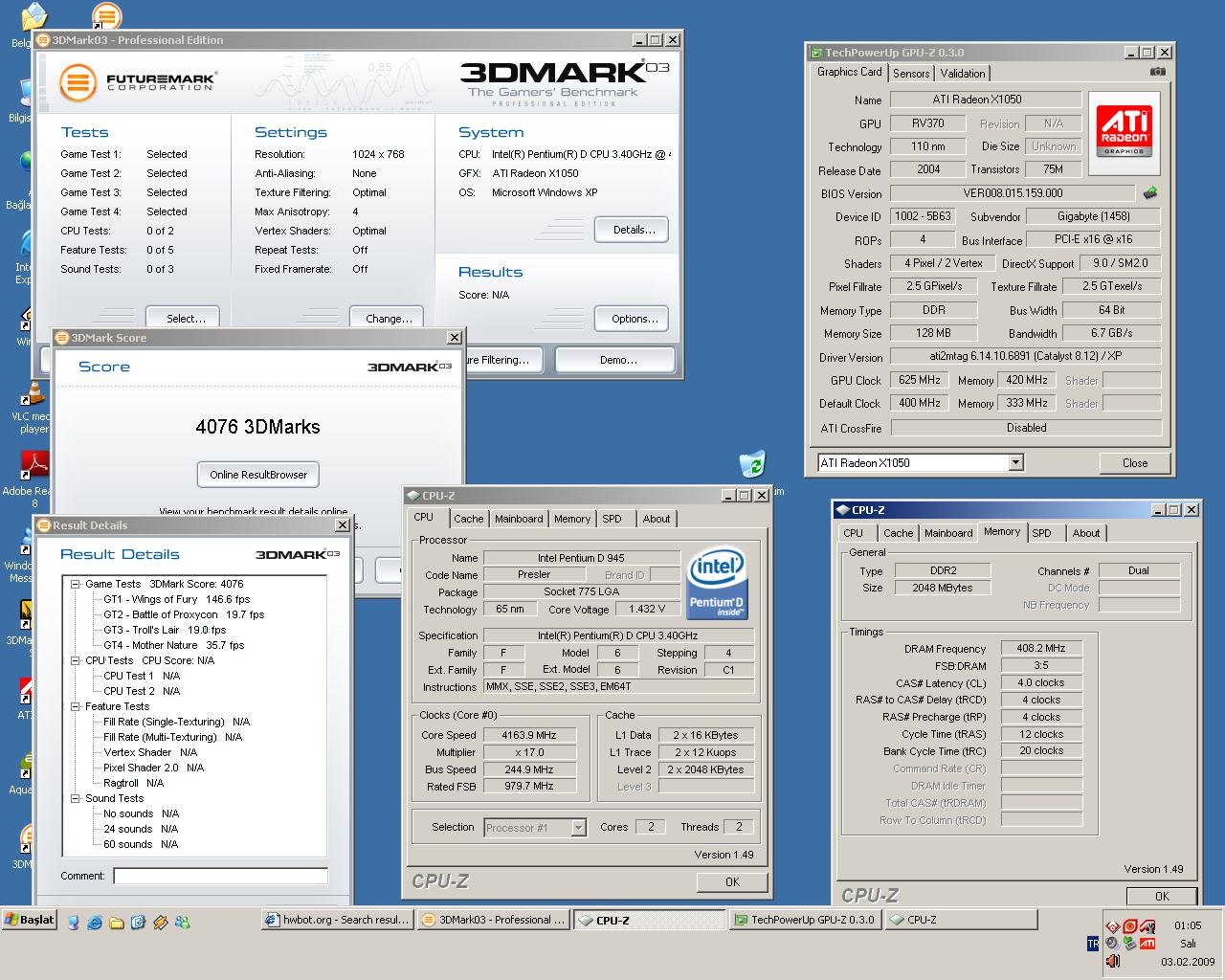This screenshot has width=1225, height=980.
Task: Open the folder icon in quick launch
Action: 117,923
